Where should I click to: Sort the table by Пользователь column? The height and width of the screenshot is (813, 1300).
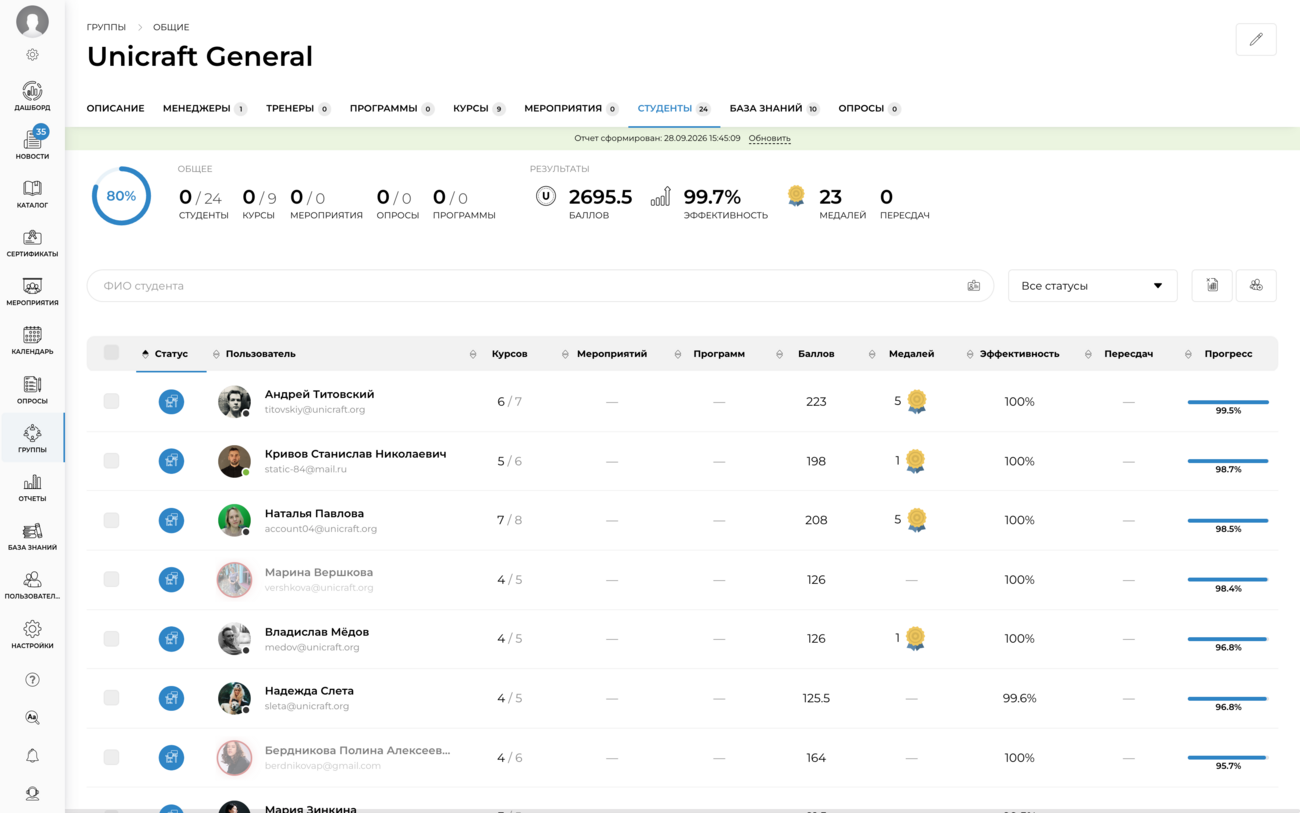260,354
